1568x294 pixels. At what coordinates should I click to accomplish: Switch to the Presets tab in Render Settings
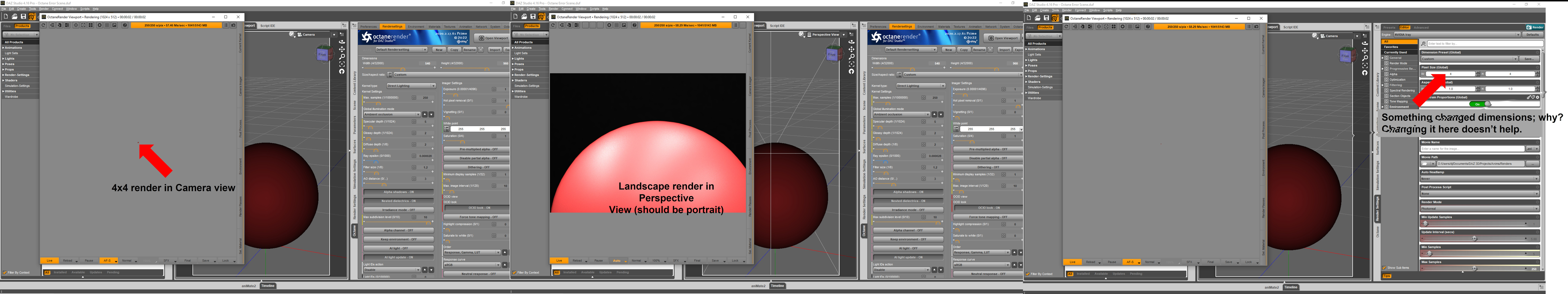[x=1389, y=27]
